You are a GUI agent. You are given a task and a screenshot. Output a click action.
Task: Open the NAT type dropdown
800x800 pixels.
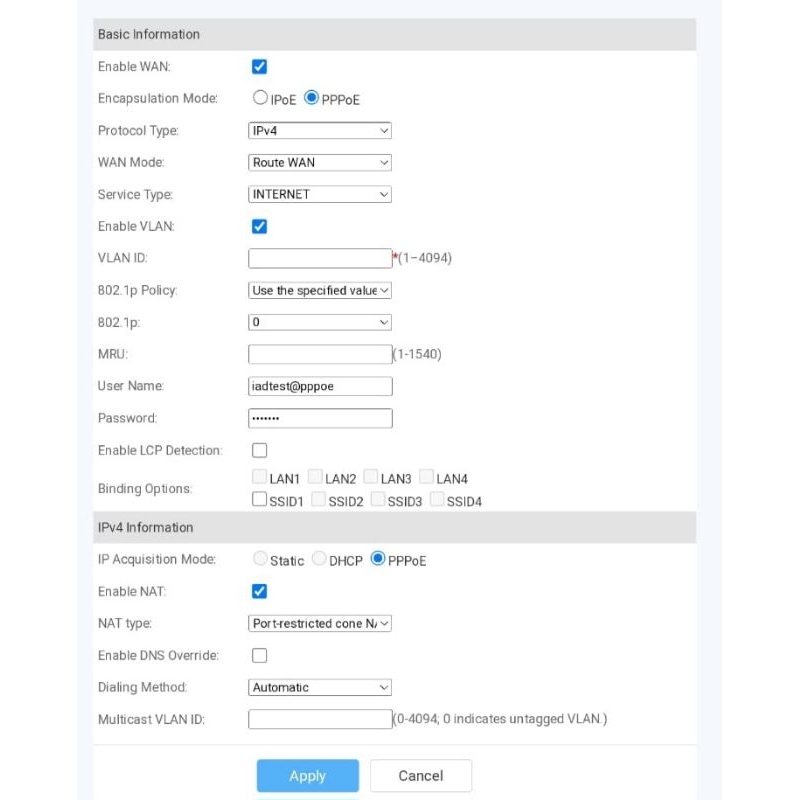click(x=319, y=624)
